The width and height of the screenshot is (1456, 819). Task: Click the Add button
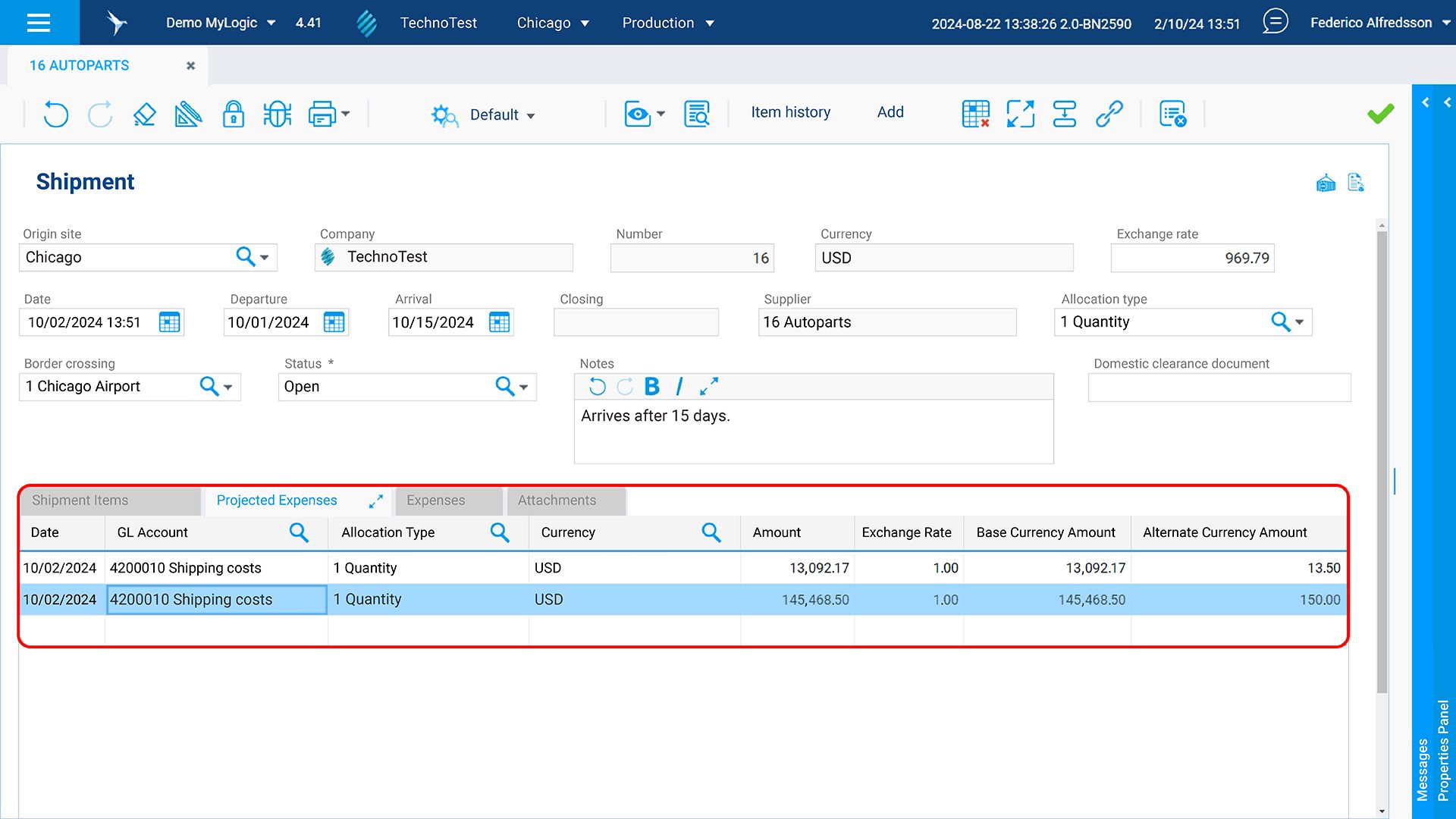(890, 112)
